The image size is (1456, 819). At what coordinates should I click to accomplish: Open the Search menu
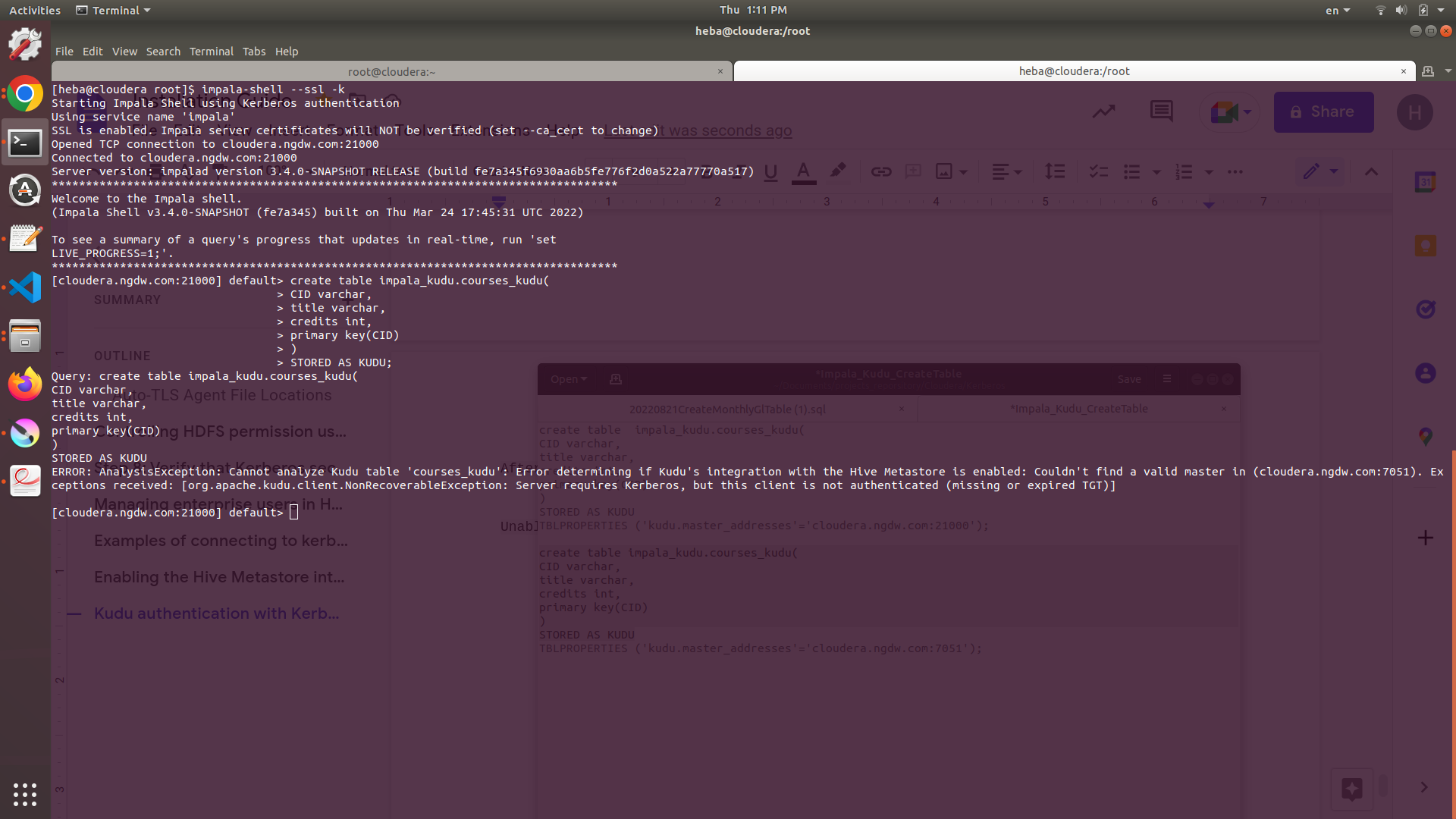163,52
